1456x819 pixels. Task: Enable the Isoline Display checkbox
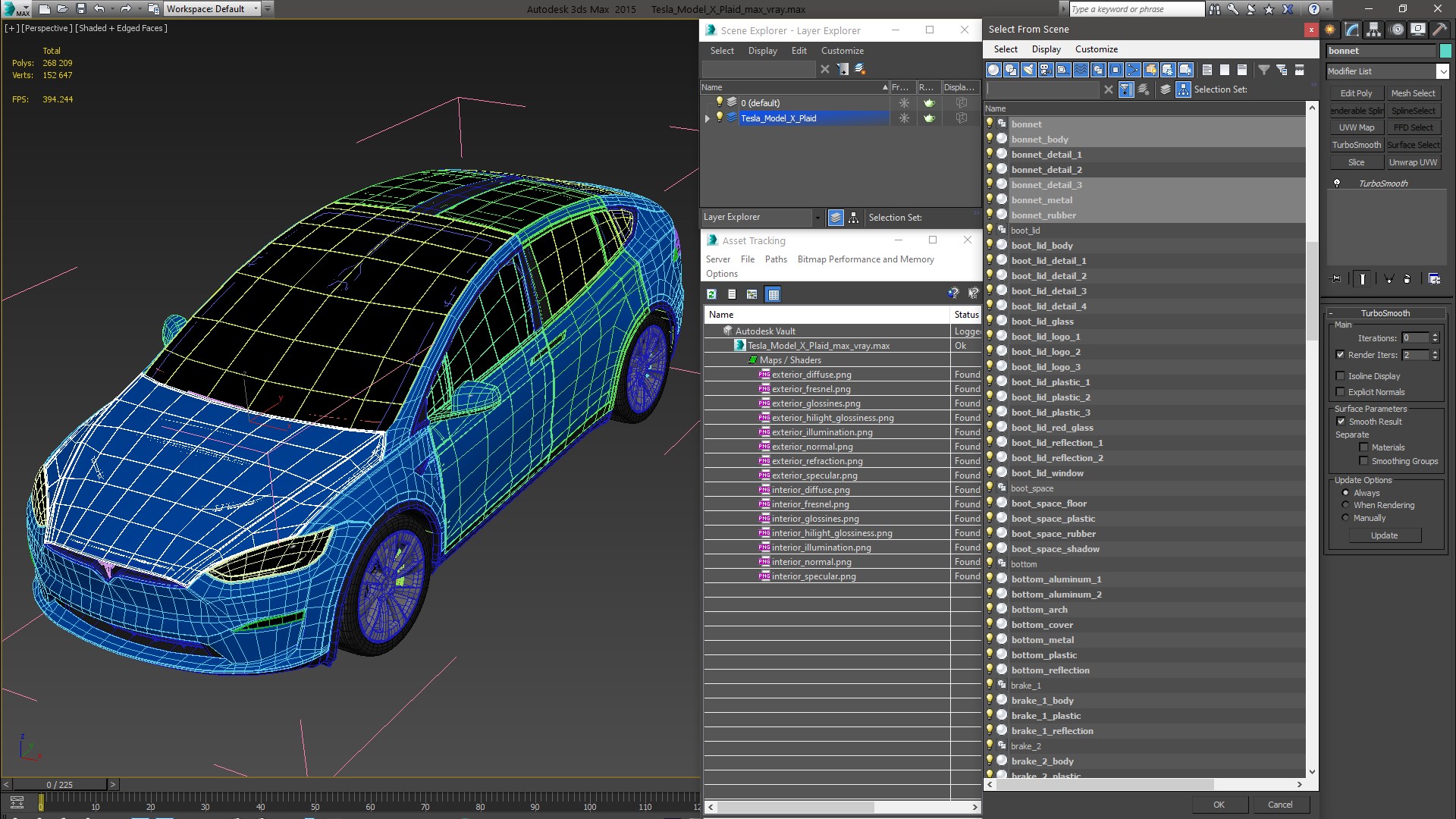tap(1340, 376)
